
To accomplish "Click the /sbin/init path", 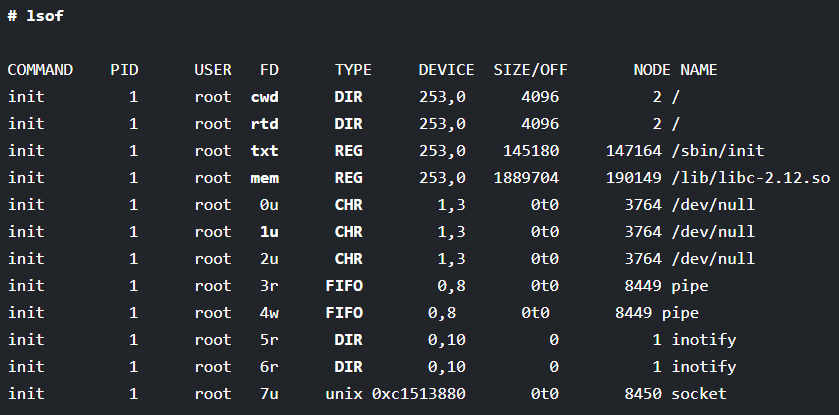I will coord(718,151).
